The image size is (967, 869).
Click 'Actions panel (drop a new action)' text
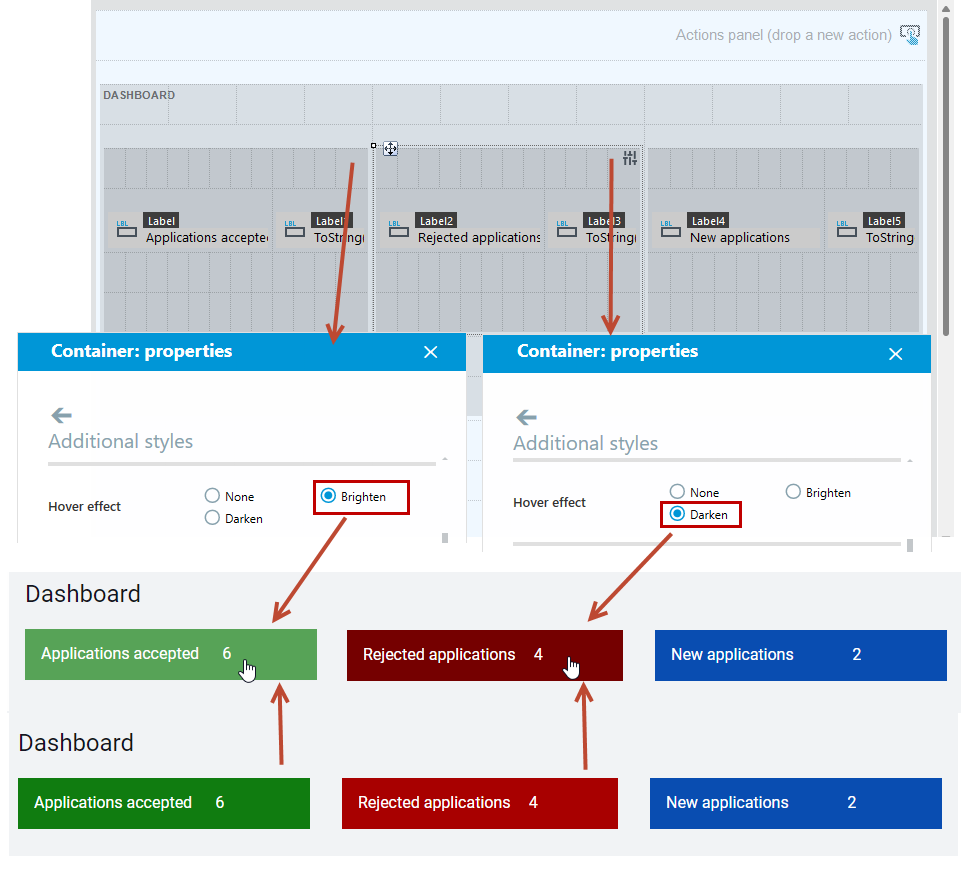pos(784,35)
